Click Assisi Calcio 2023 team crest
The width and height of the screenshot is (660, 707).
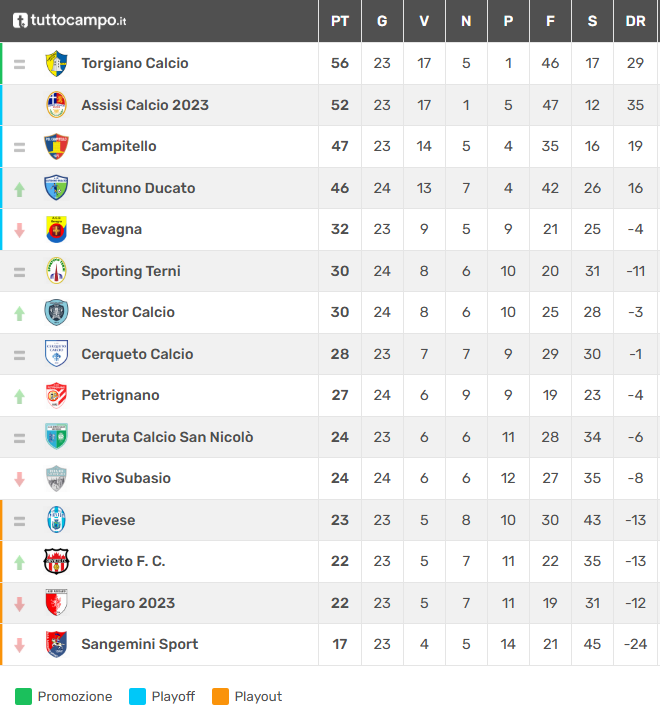[x=56, y=105]
